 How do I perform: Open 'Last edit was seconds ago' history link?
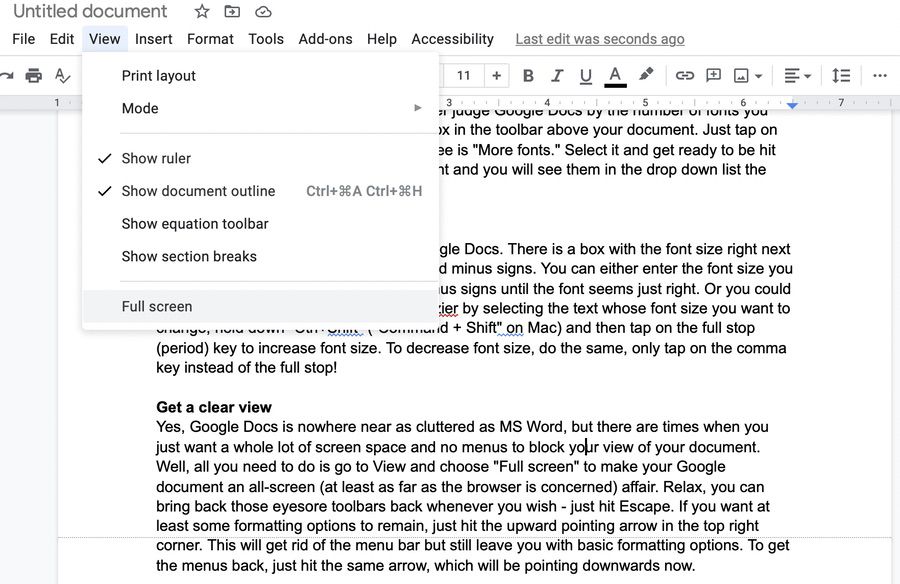pos(600,39)
